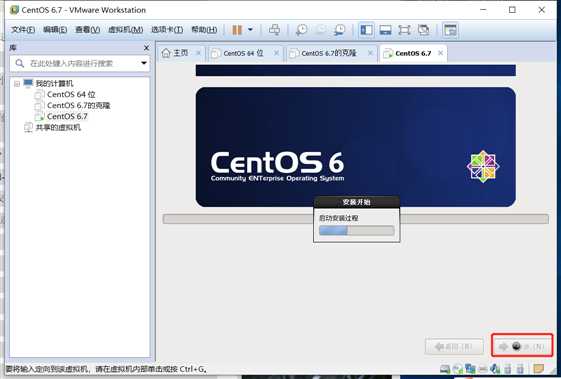Click the hard disk status icon
This screenshot has height=379, width=561.
coord(445,368)
